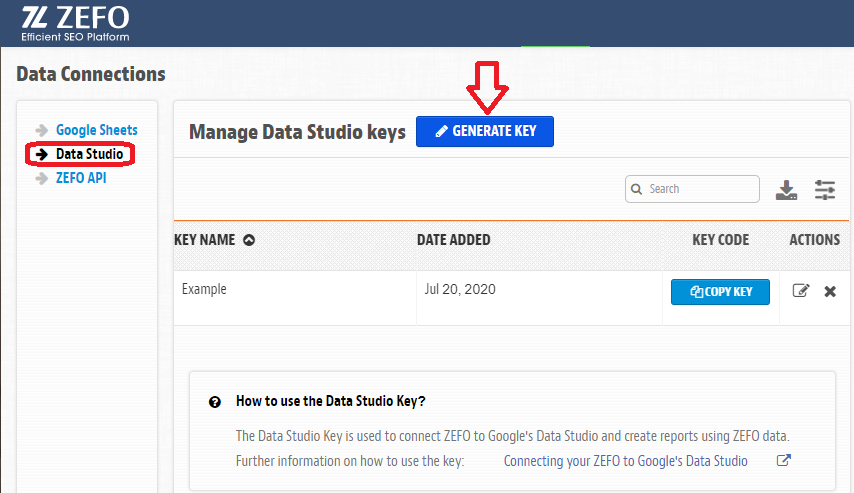Click the Manage Data Studio keys heading

297,132
